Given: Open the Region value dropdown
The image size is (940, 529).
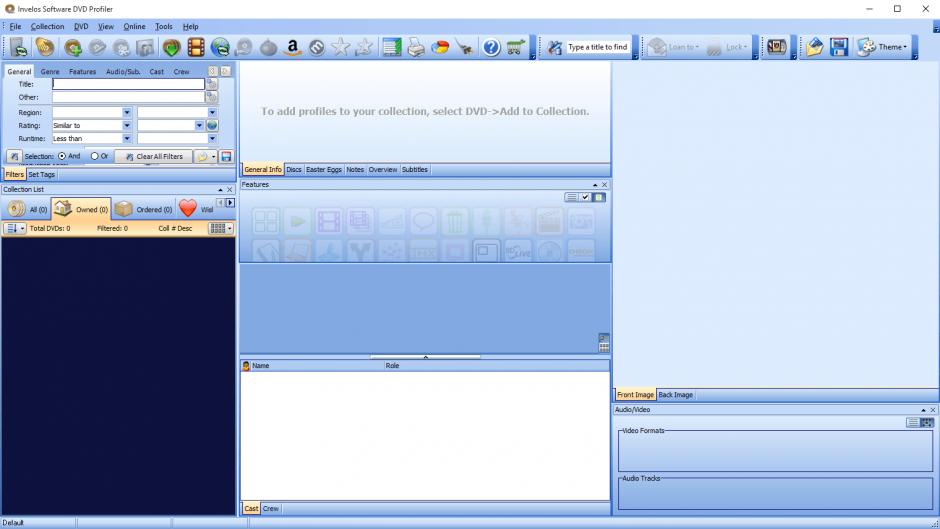Looking at the screenshot, I should click(212, 113).
